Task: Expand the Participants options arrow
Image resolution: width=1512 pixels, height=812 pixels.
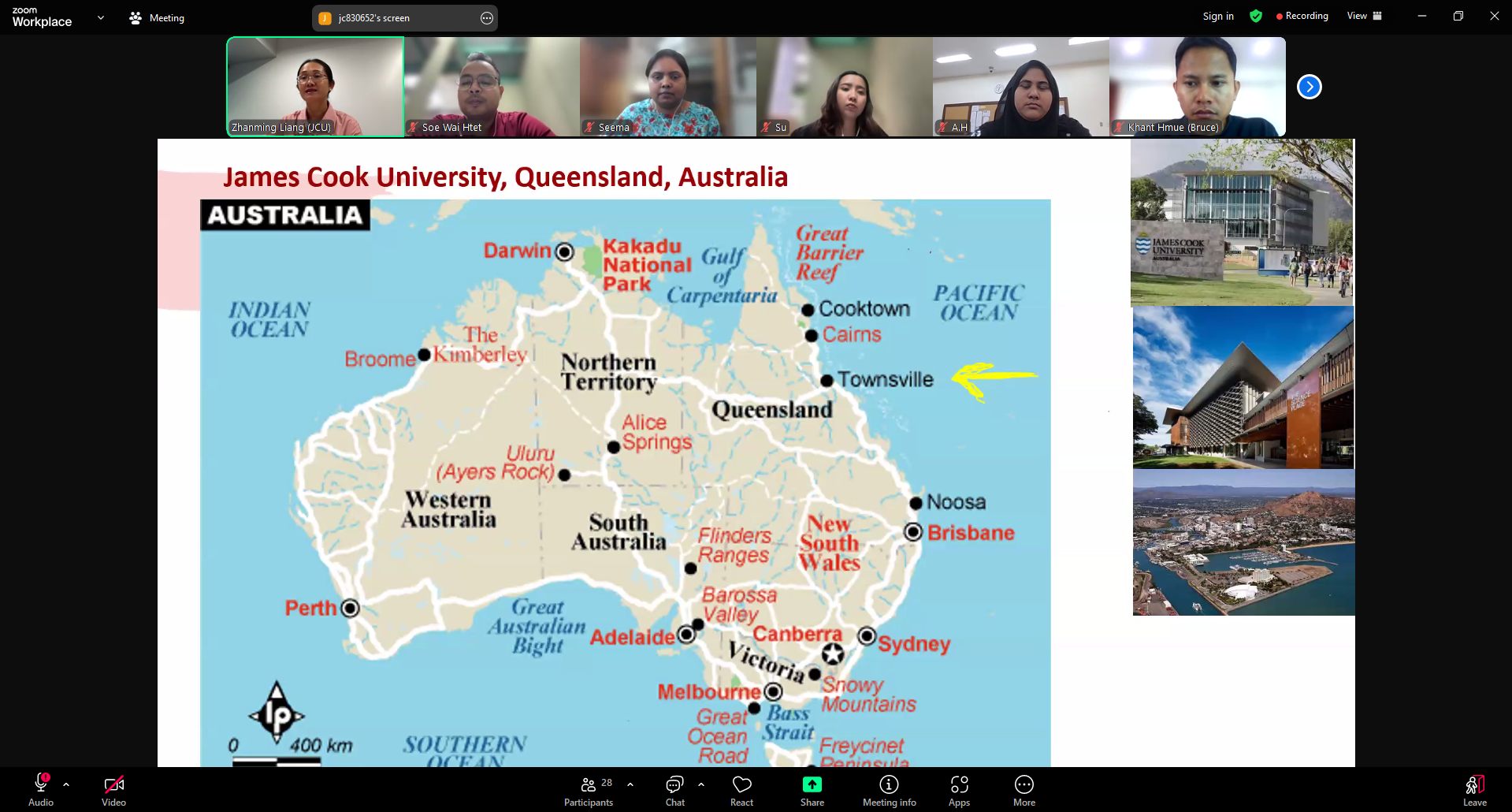Action: (x=630, y=784)
